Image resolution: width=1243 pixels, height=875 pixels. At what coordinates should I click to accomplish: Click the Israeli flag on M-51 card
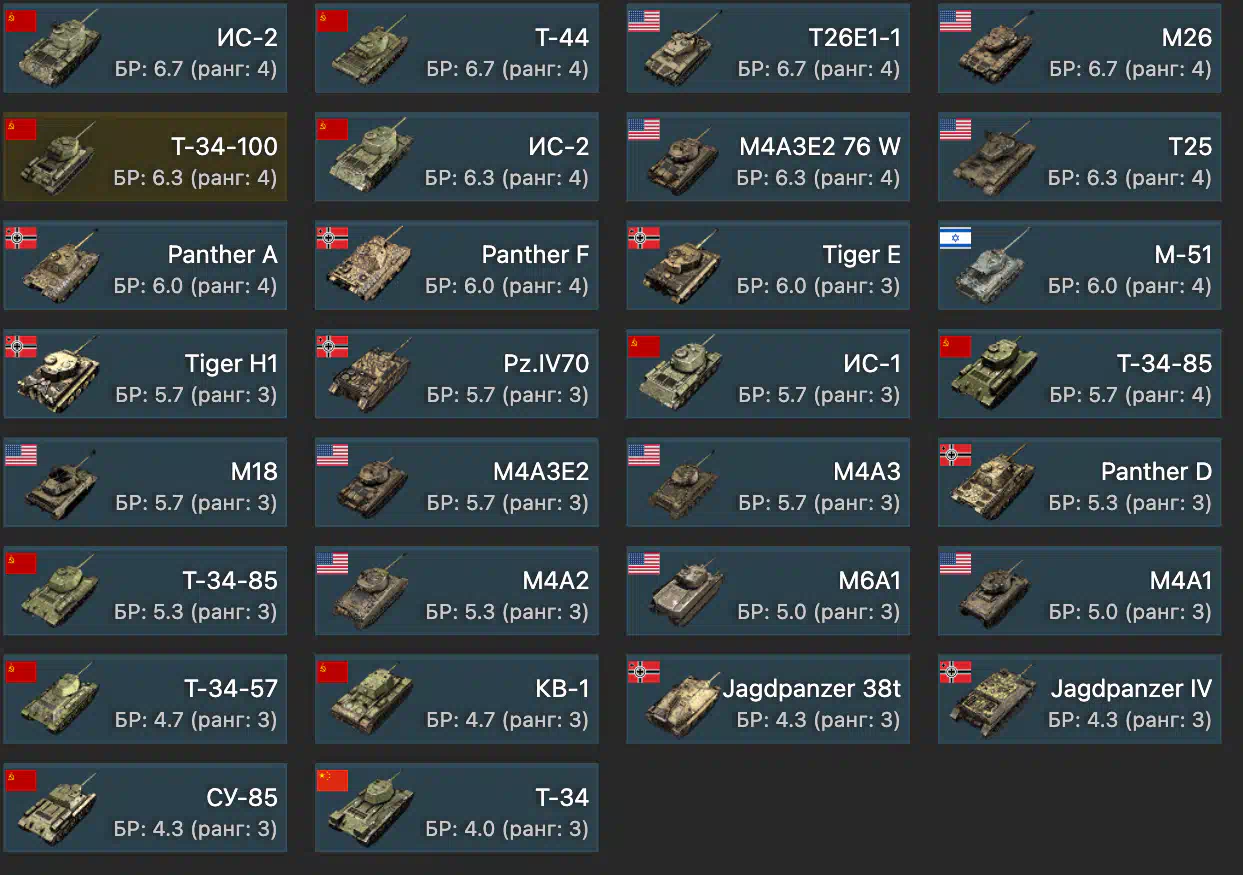[x=955, y=238]
